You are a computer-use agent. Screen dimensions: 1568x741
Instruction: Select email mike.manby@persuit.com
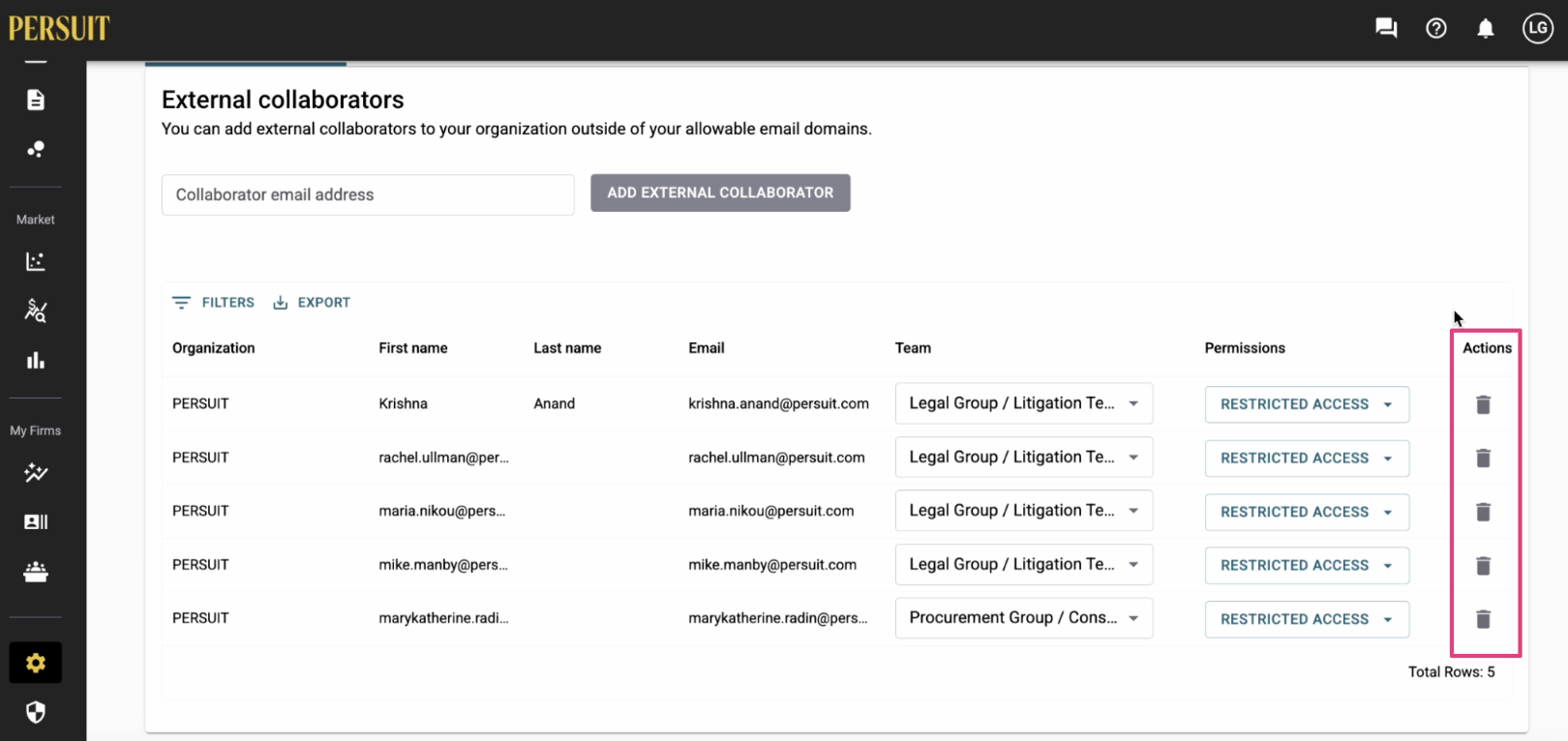pos(772,565)
